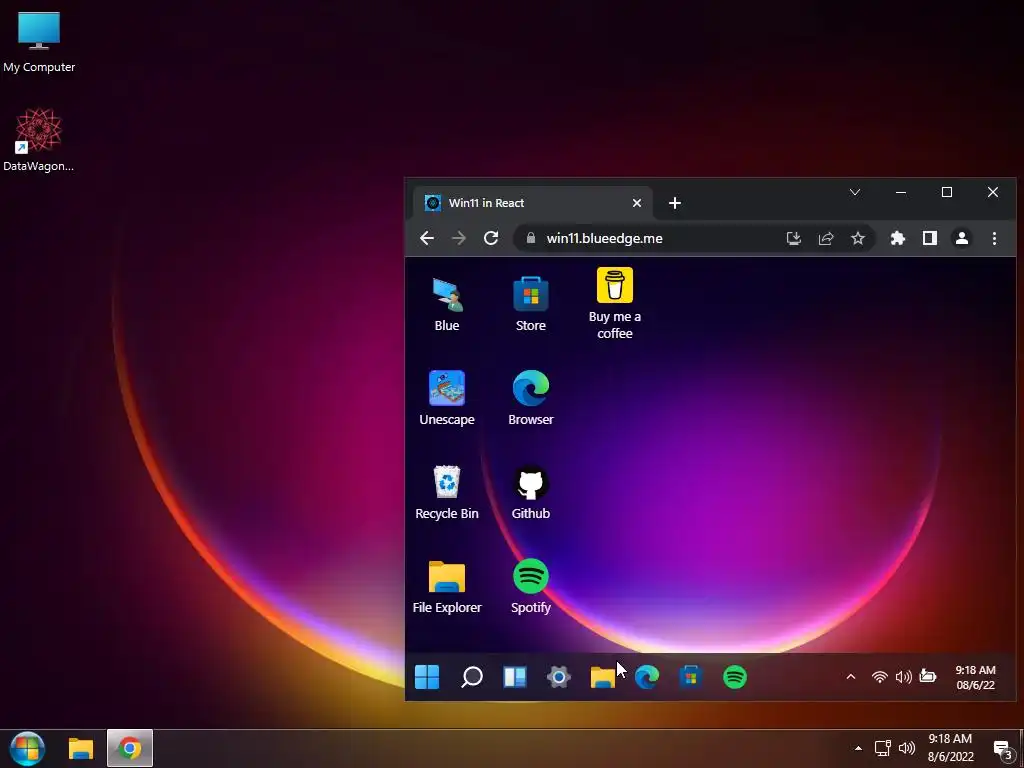Viewport: 1024px width, 768px height.
Task: Open File Explorer on host taskbar
Action: click(x=81, y=748)
